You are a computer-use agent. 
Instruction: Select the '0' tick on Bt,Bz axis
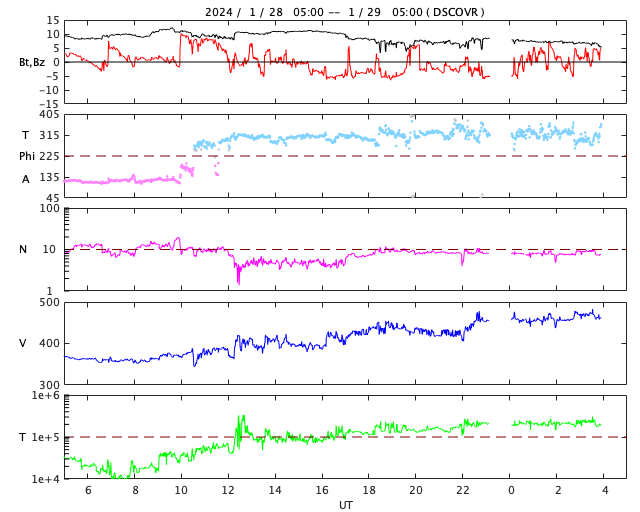tap(56, 62)
